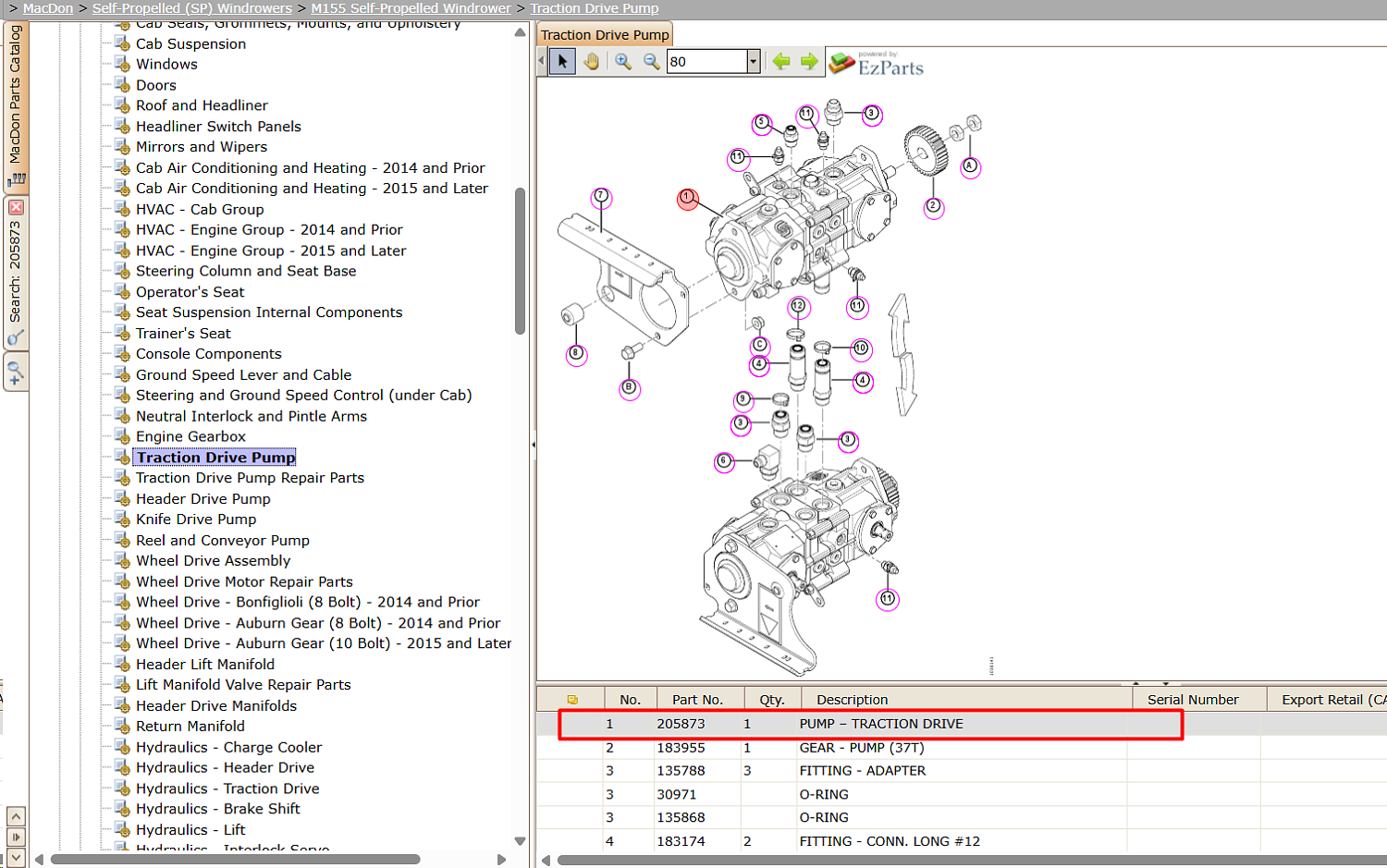This screenshot has height=868, width=1387.
Task: Activate the hand pan tool
Action: tap(592, 62)
